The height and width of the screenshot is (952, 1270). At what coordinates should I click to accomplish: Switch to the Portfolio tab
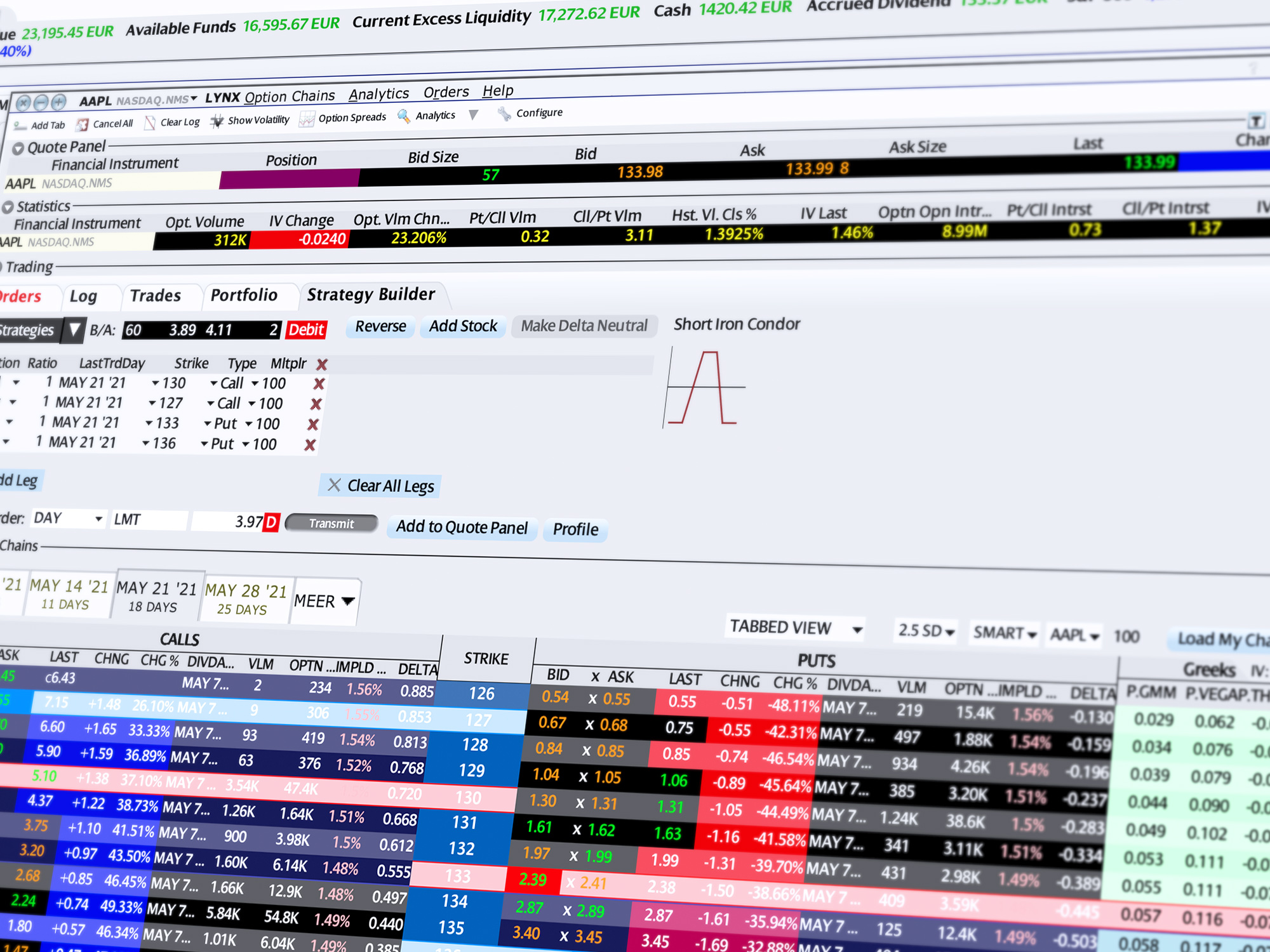tap(244, 295)
